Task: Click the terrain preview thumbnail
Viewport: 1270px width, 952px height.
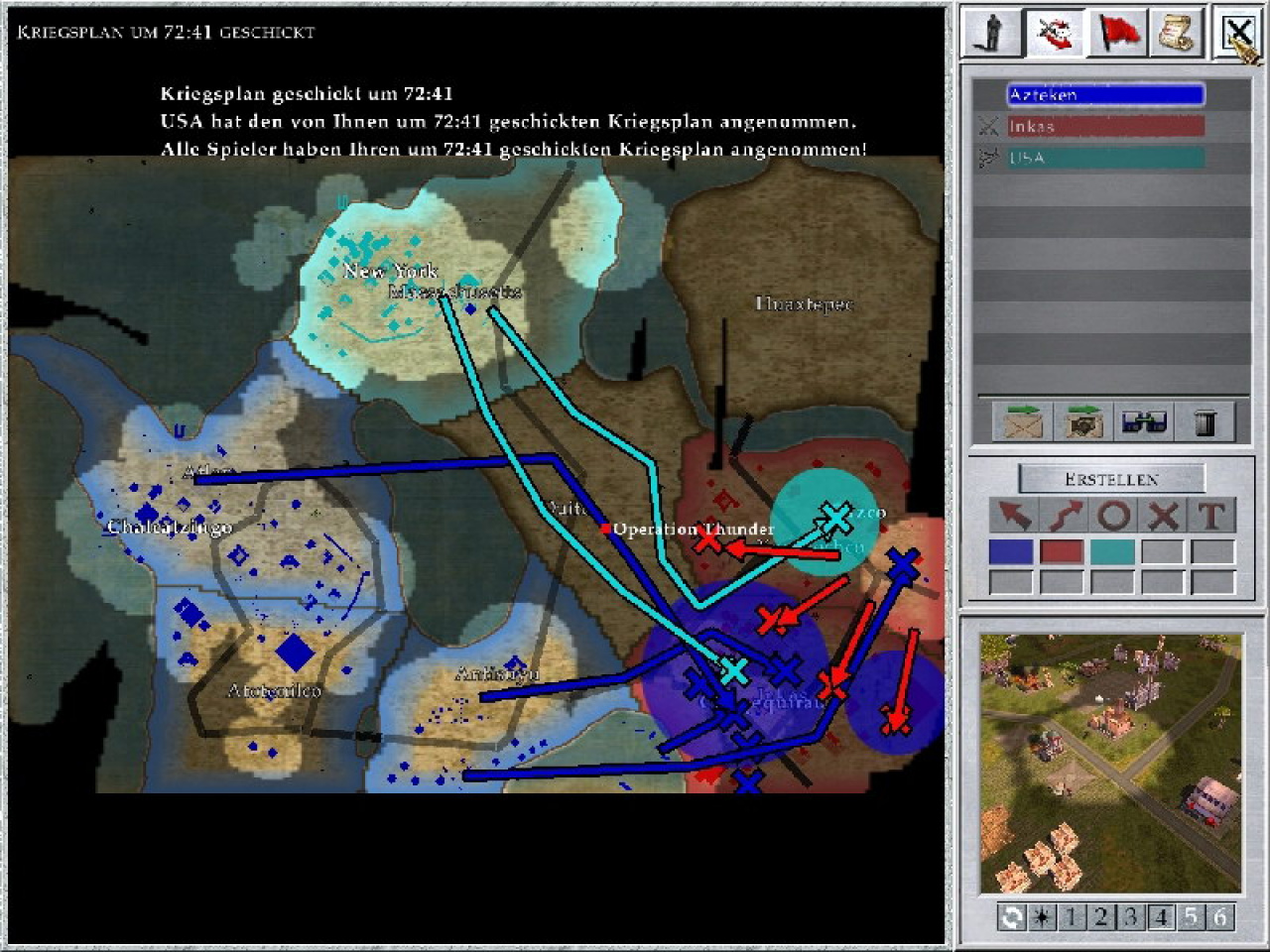Action: pos(1111,764)
